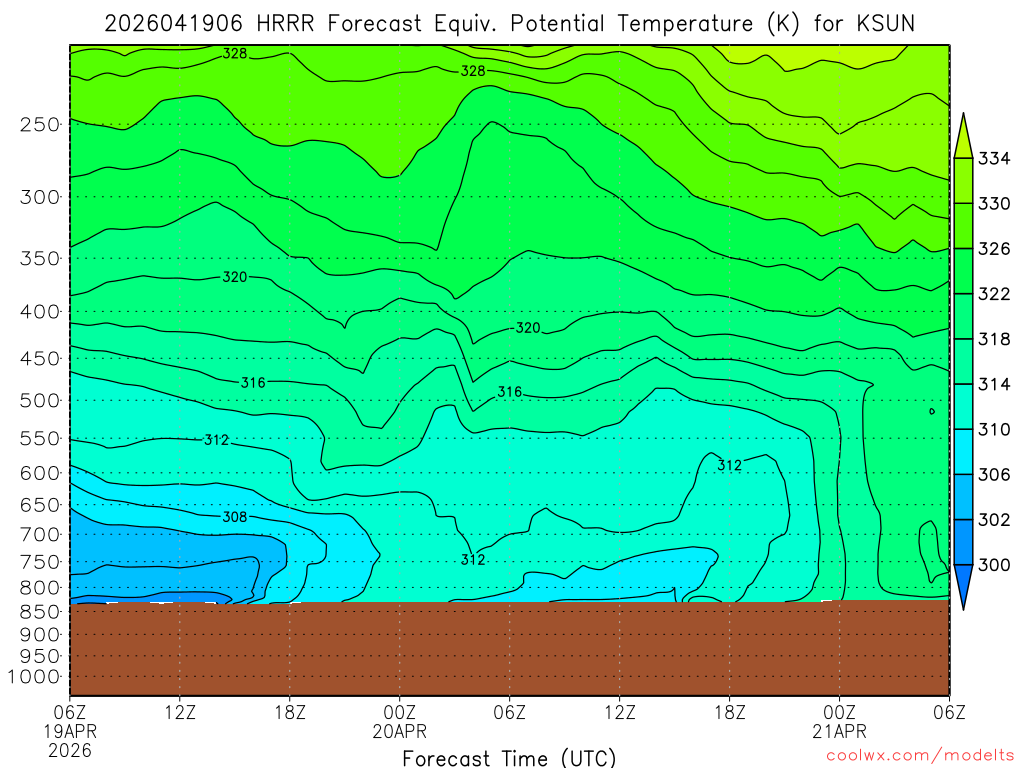This screenshot has width=1024, height=768.
Task: Click the 06Z time label above 19APR
Action: (x=70, y=712)
